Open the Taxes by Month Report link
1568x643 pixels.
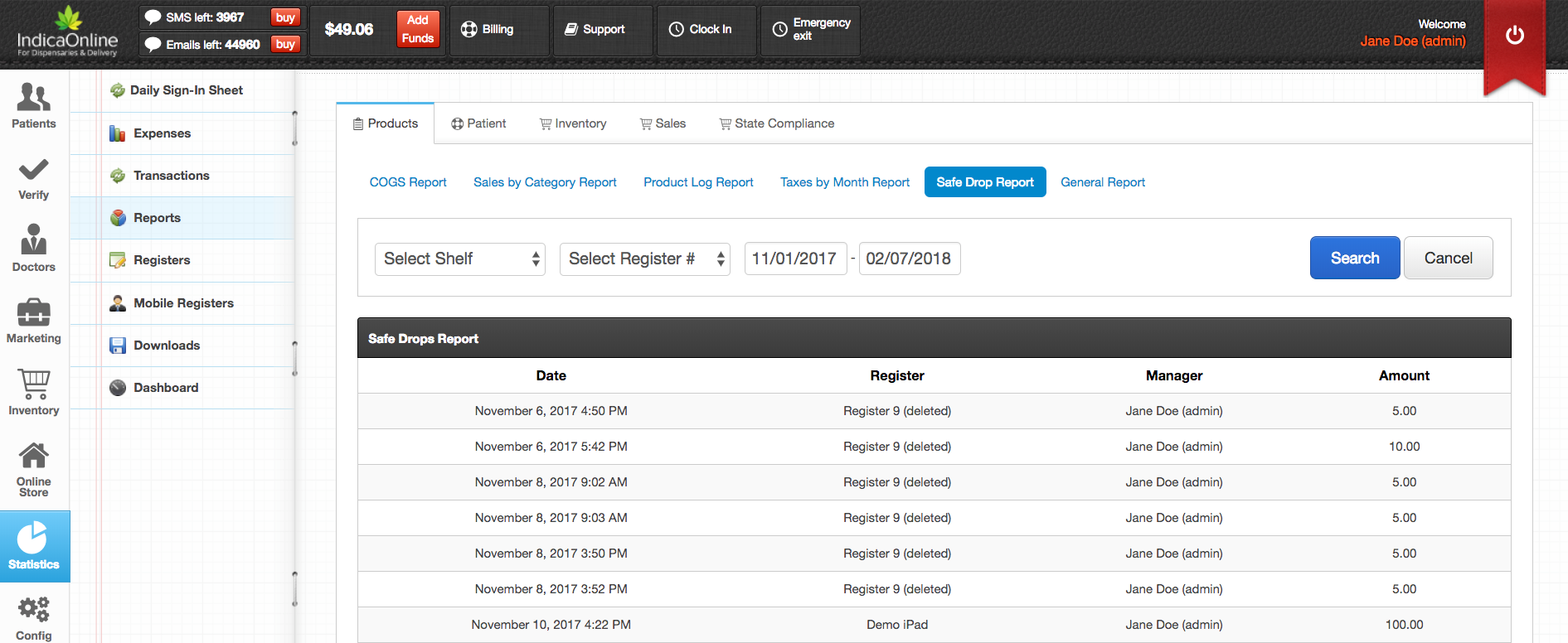(x=844, y=182)
